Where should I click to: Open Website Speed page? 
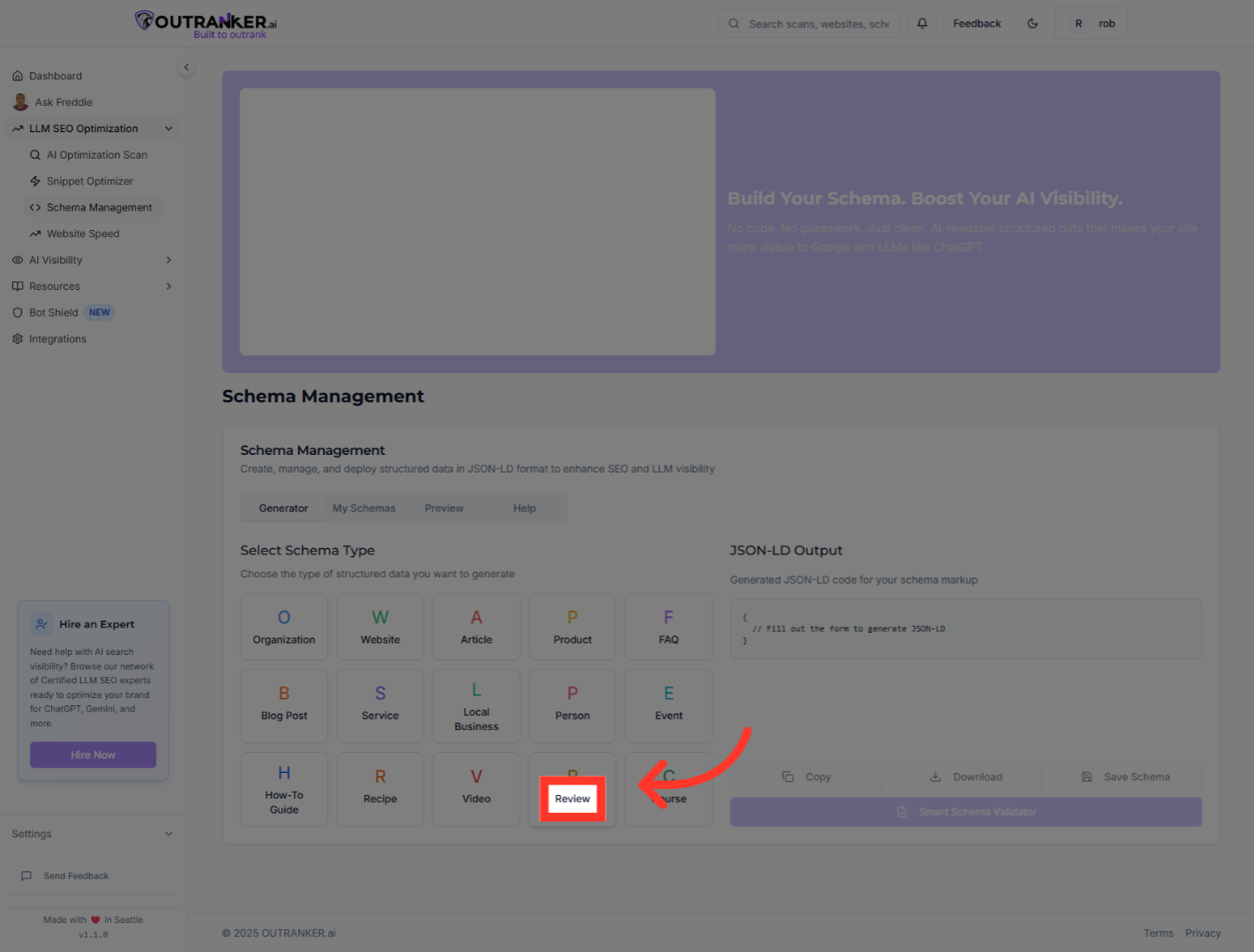95,234
